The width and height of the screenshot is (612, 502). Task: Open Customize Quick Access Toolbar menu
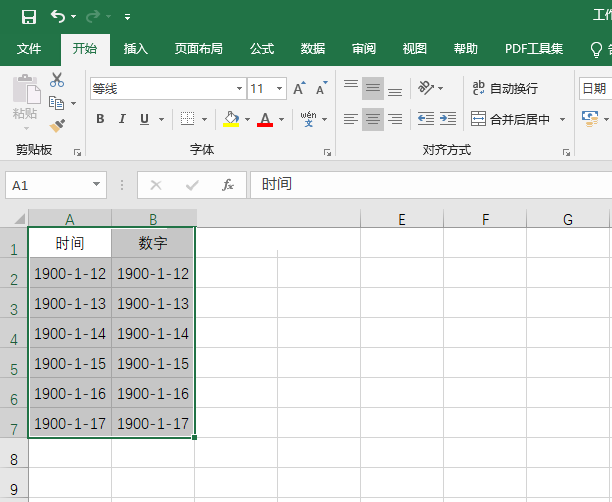[127, 17]
